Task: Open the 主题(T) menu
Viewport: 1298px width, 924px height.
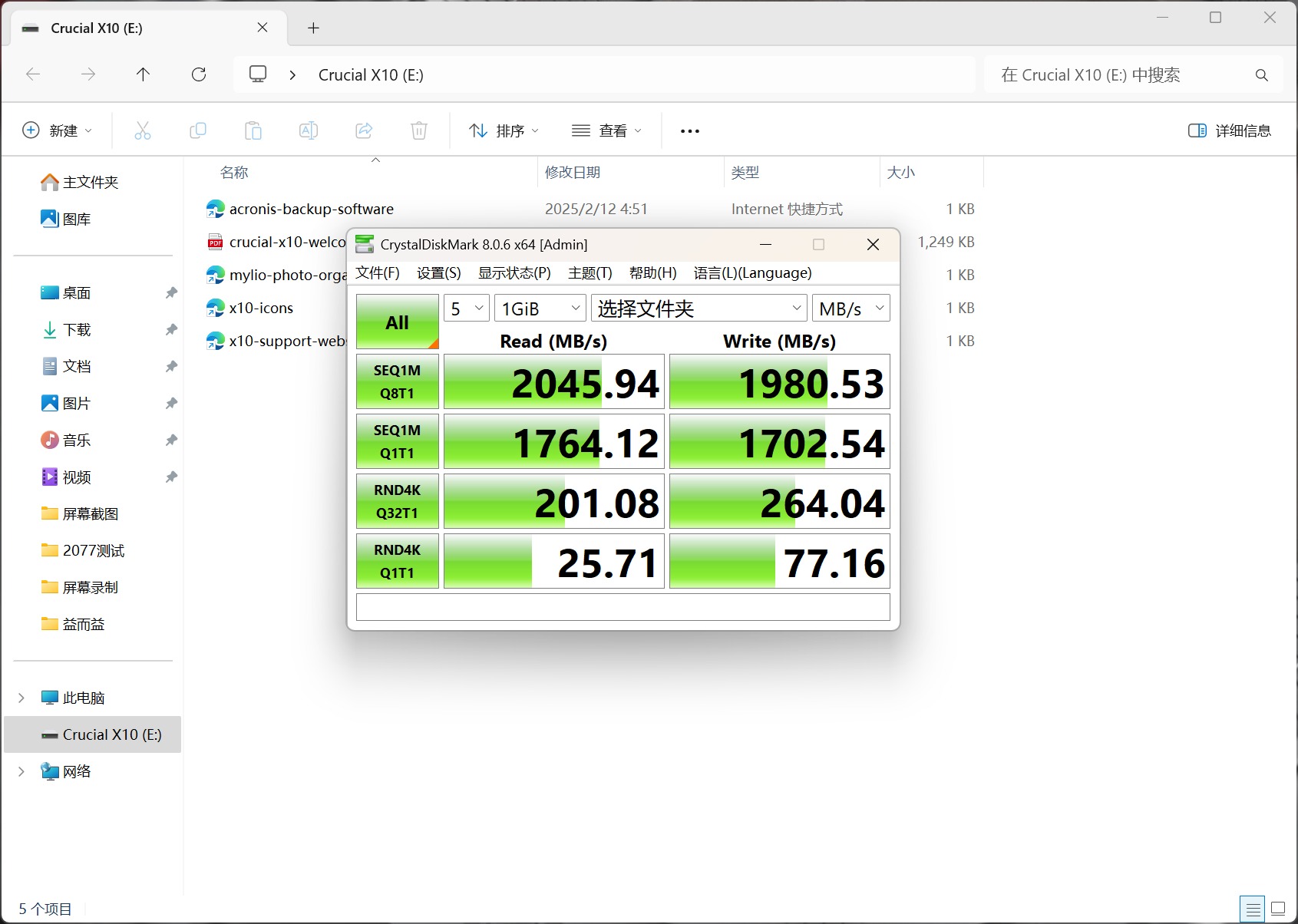Action: click(x=590, y=273)
